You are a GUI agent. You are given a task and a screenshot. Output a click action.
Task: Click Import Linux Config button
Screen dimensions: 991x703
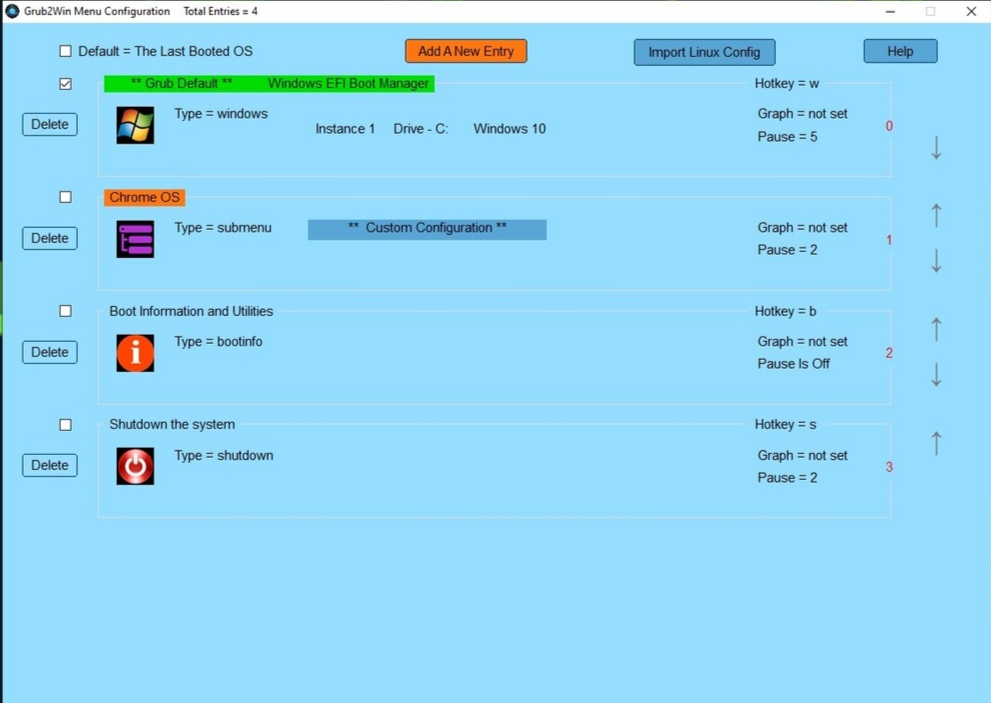click(x=704, y=52)
